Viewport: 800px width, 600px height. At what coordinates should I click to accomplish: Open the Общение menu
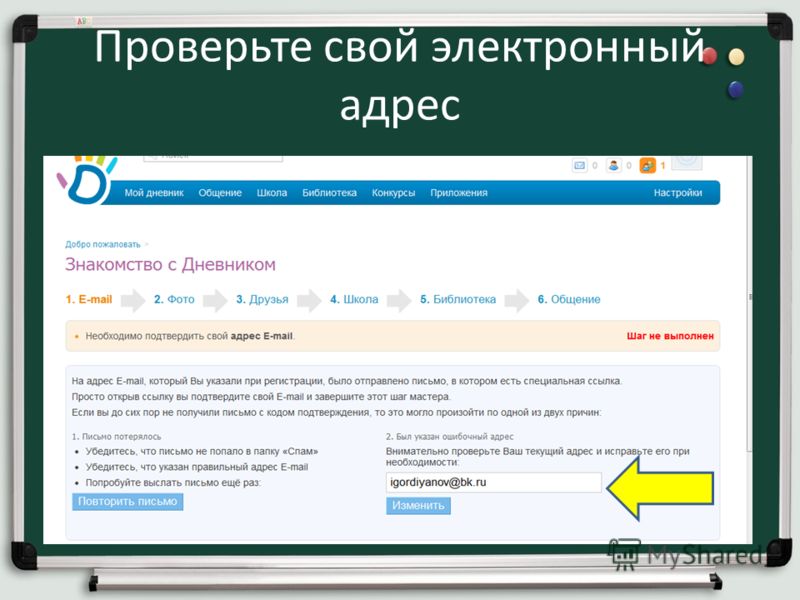tap(220, 193)
